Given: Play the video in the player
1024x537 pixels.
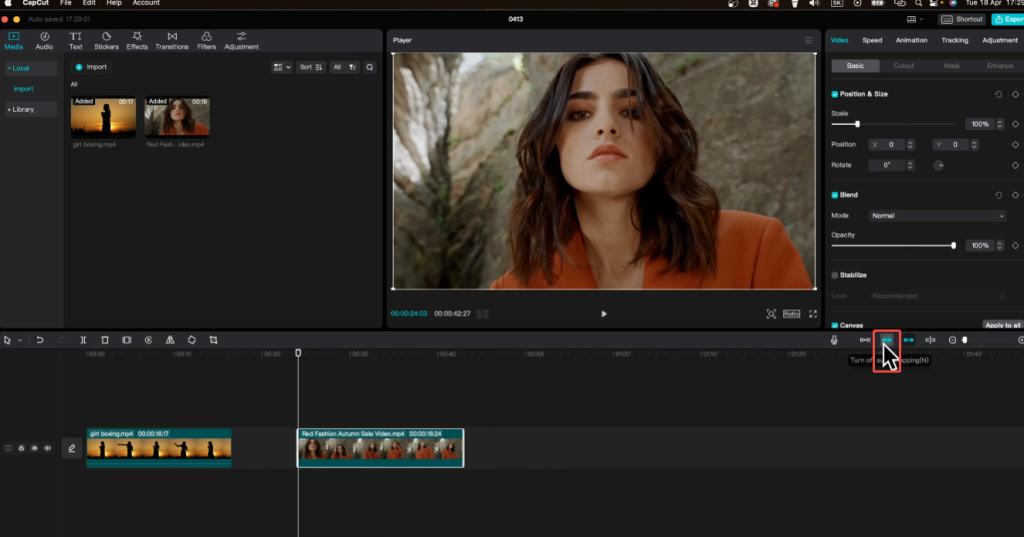Looking at the screenshot, I should pyautogui.click(x=604, y=314).
